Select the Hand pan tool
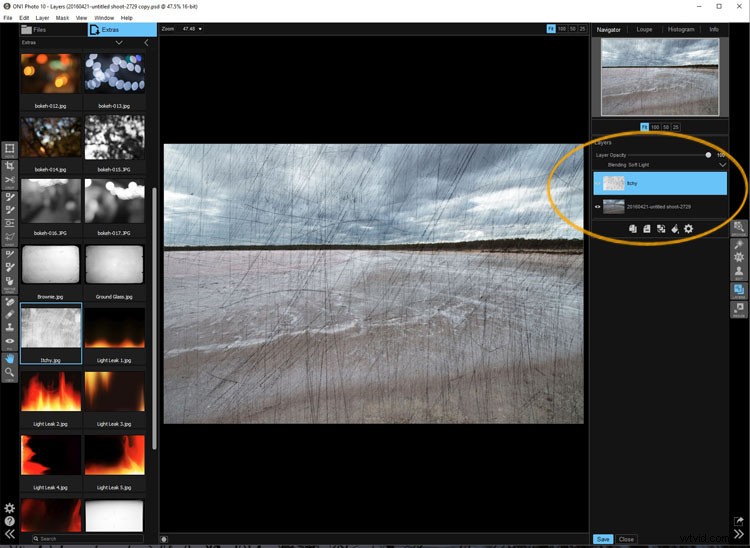Screen dimensions: 750x548 pos(9,359)
